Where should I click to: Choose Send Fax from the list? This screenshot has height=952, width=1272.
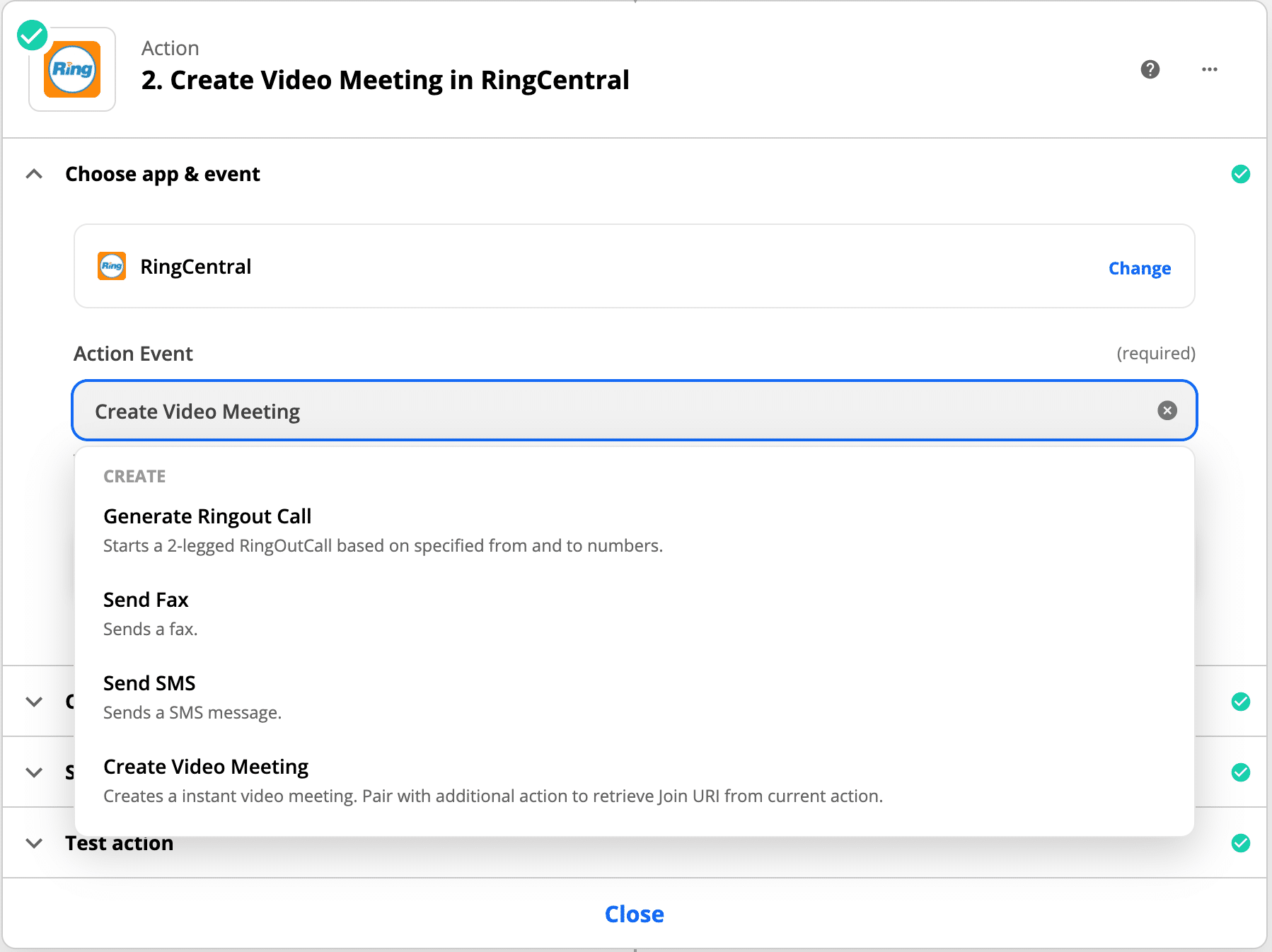146,600
